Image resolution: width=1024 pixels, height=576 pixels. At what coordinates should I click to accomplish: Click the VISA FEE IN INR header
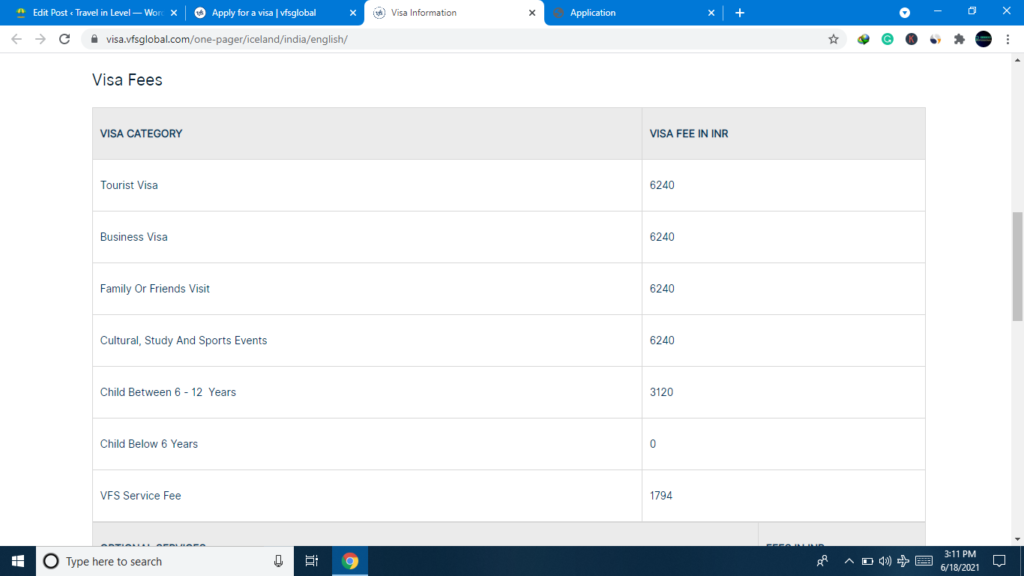688,133
